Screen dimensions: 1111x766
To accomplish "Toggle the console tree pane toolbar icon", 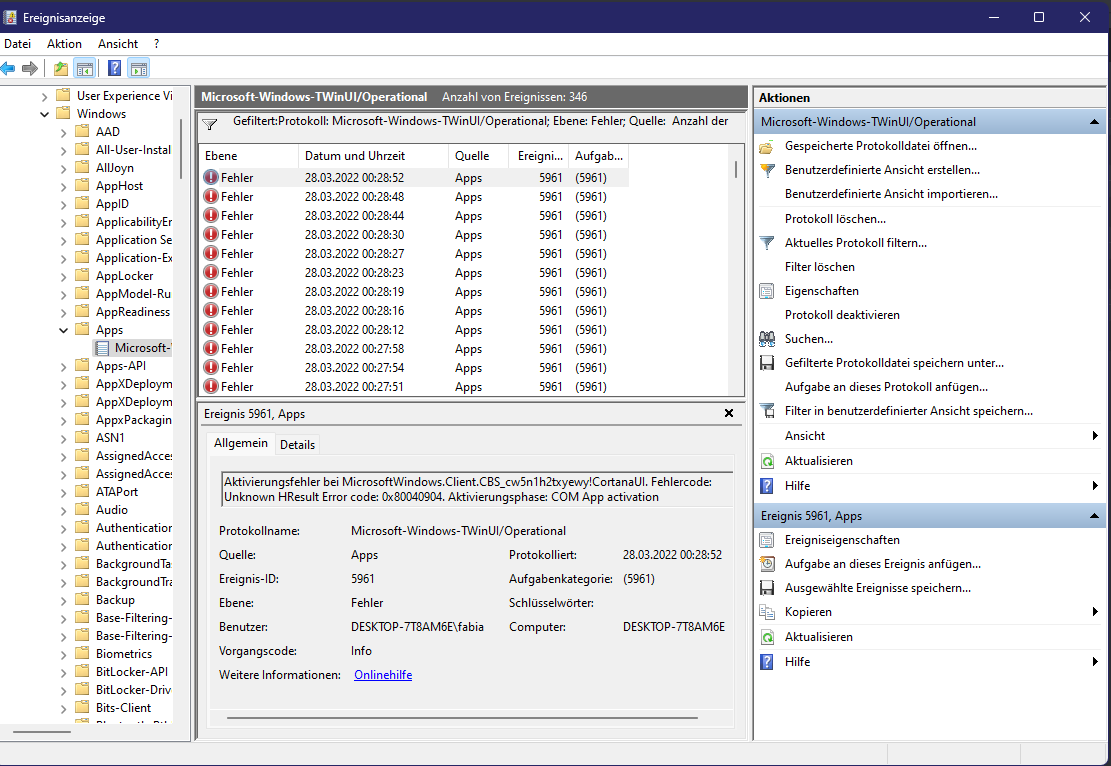I will pyautogui.click(x=85, y=69).
